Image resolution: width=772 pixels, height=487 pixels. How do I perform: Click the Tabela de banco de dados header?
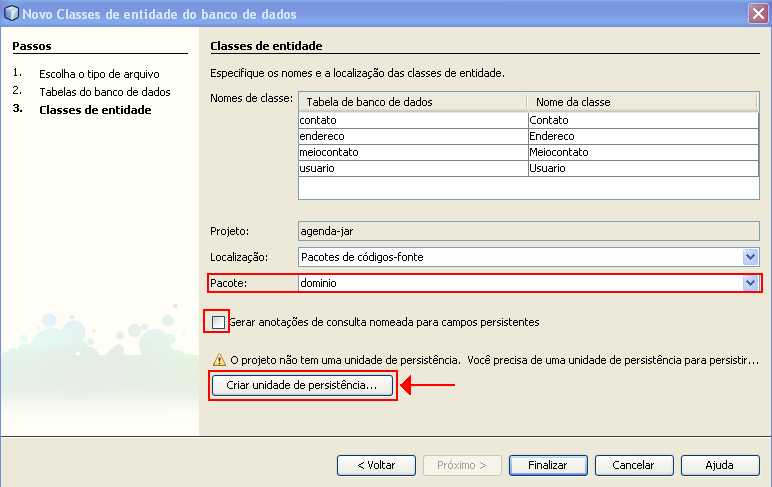(412, 102)
